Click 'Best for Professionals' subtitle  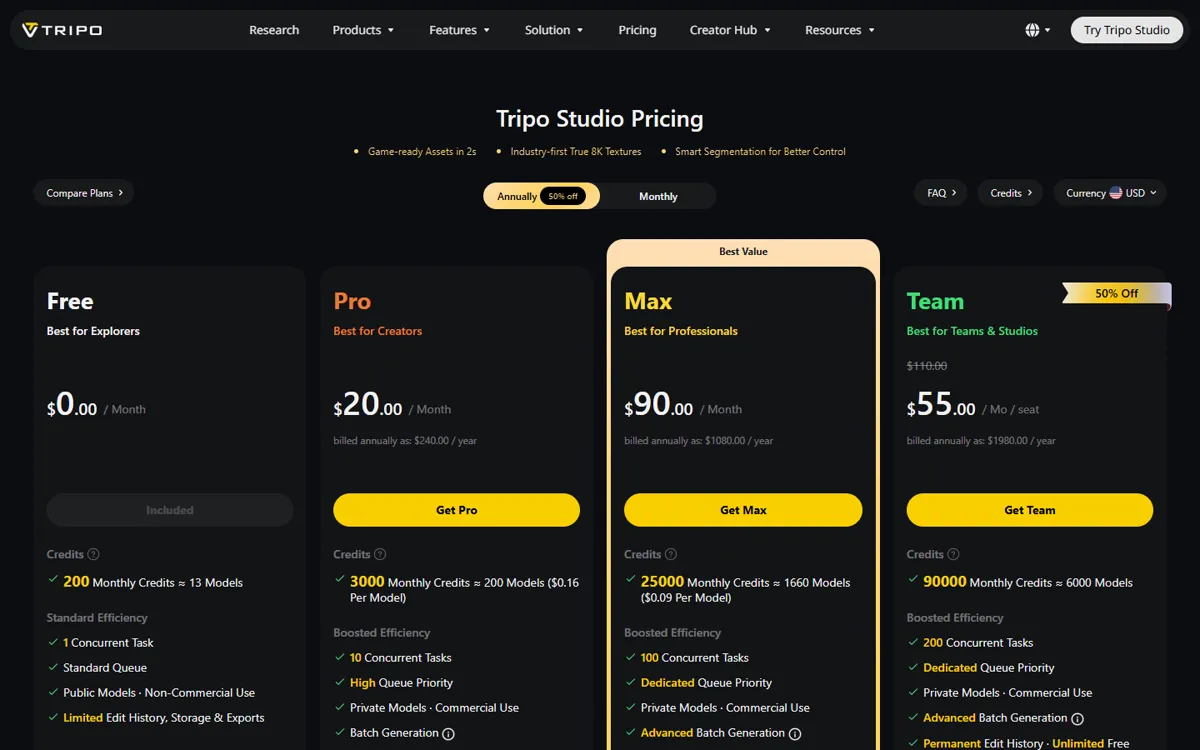pyautogui.click(x=681, y=331)
